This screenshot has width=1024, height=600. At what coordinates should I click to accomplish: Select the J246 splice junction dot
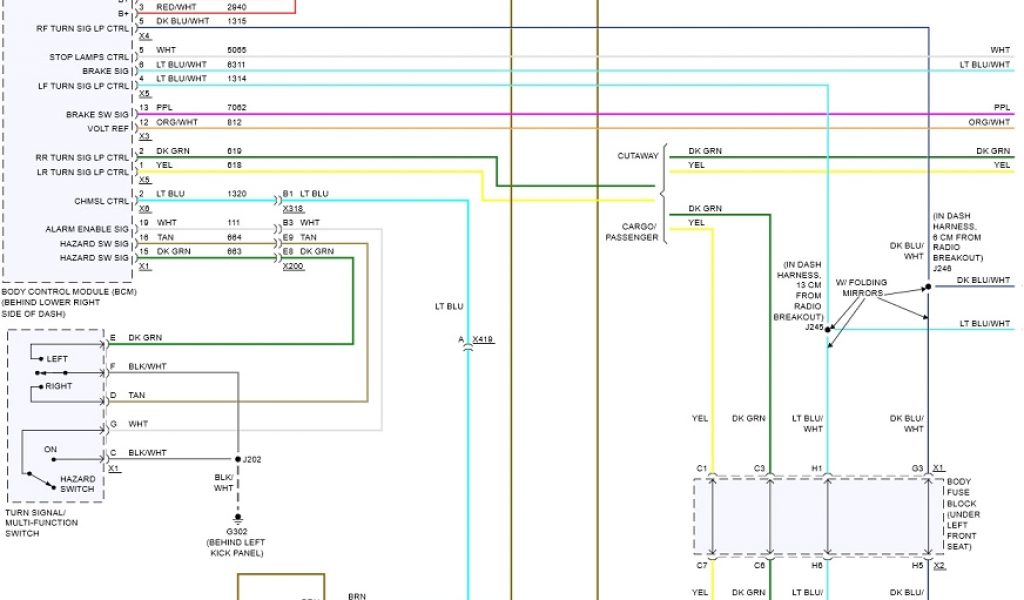coord(928,287)
